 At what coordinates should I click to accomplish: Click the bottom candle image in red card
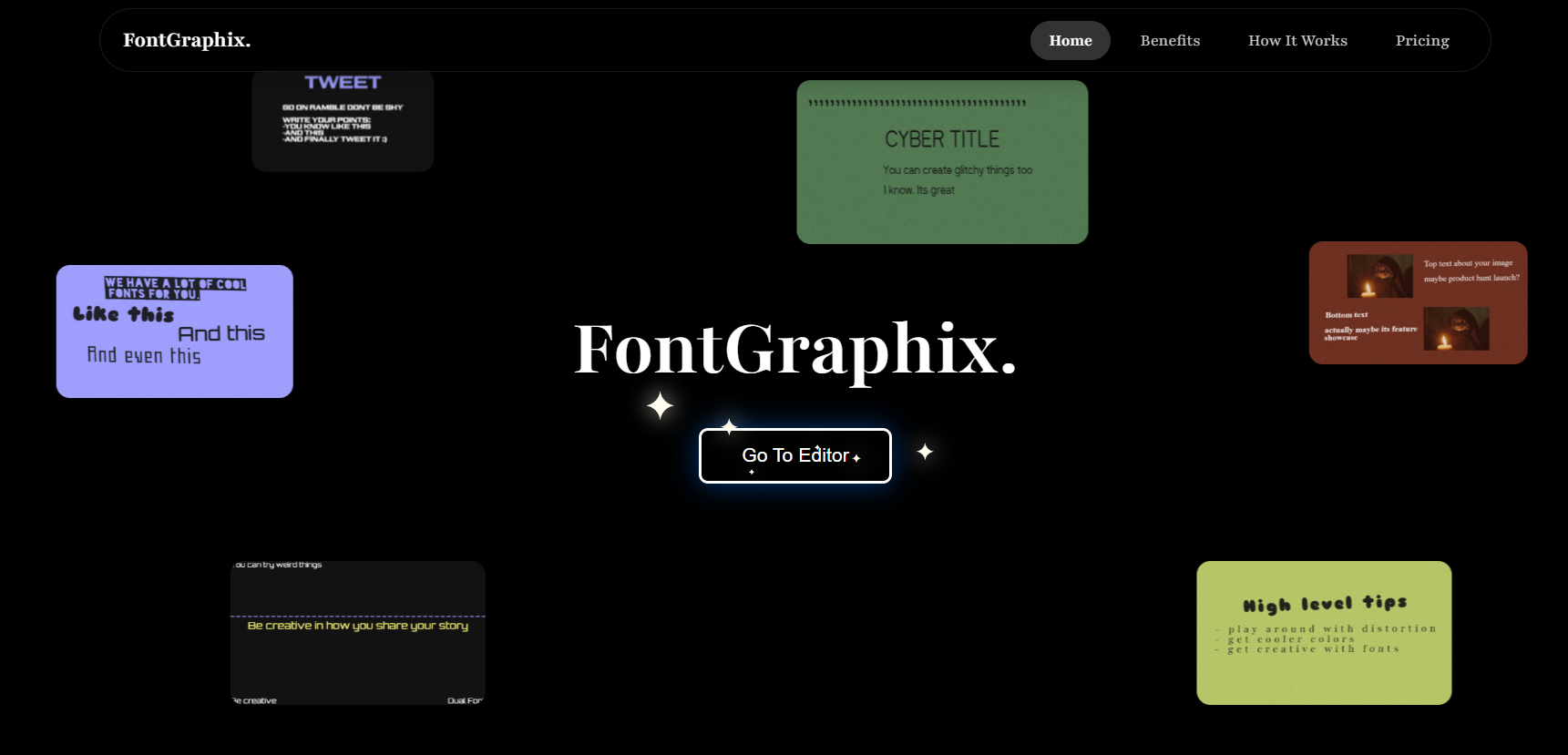coord(1456,329)
